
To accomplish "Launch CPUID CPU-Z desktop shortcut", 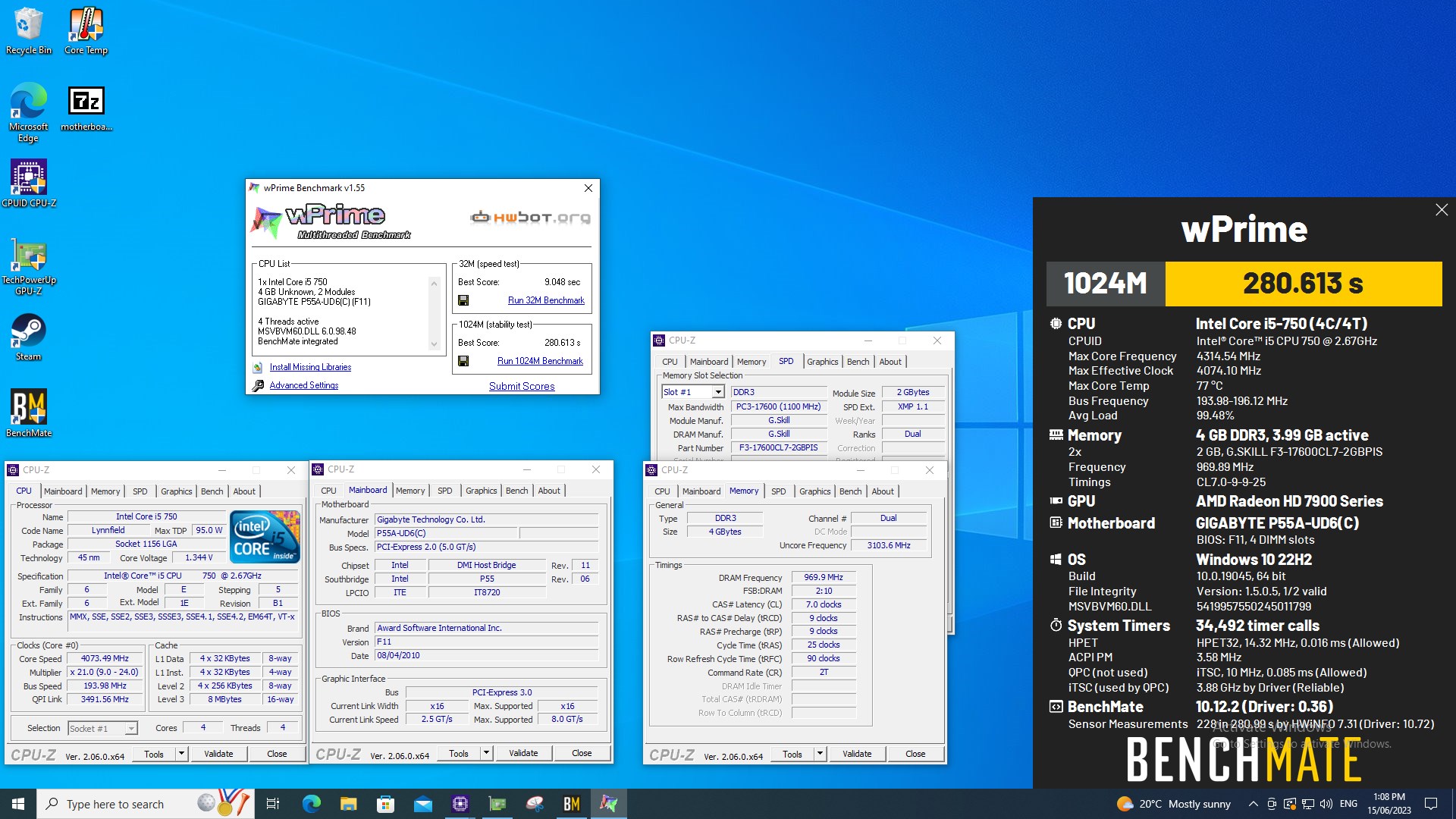I will coord(29,183).
